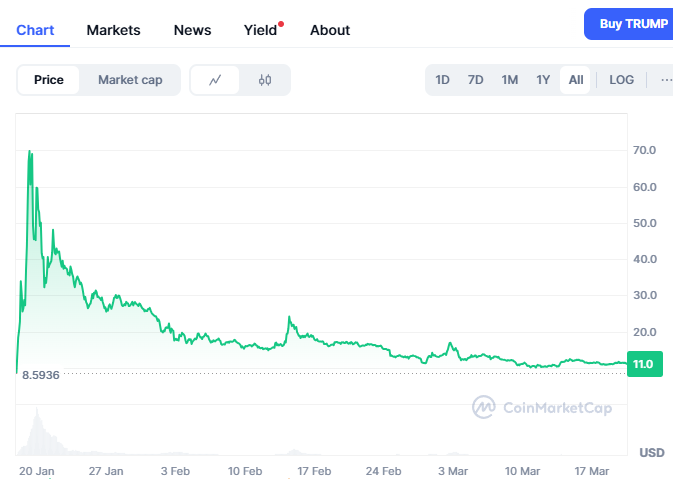Click the 17 Mar date label

click(592, 471)
